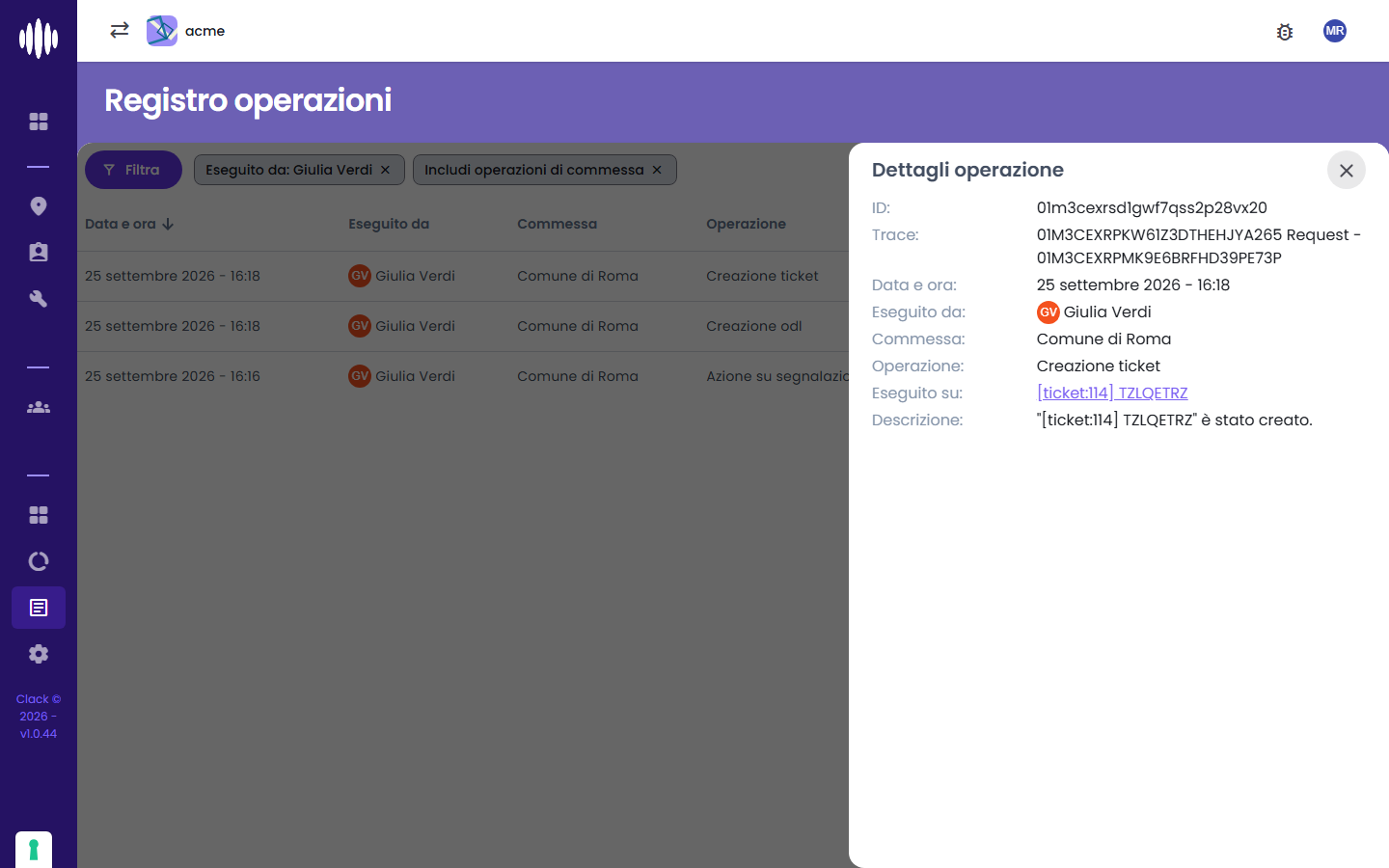Select the operations log list icon
The height and width of the screenshot is (868, 1389).
pyautogui.click(x=39, y=608)
